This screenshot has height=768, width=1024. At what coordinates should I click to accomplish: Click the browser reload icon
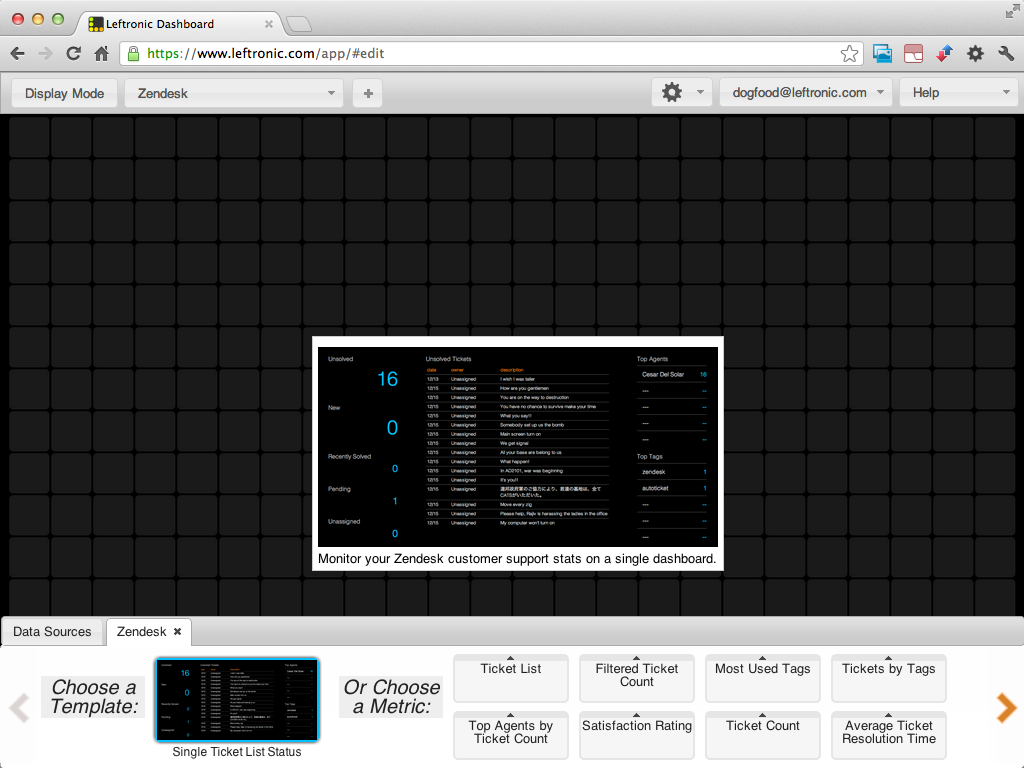[x=73, y=54]
